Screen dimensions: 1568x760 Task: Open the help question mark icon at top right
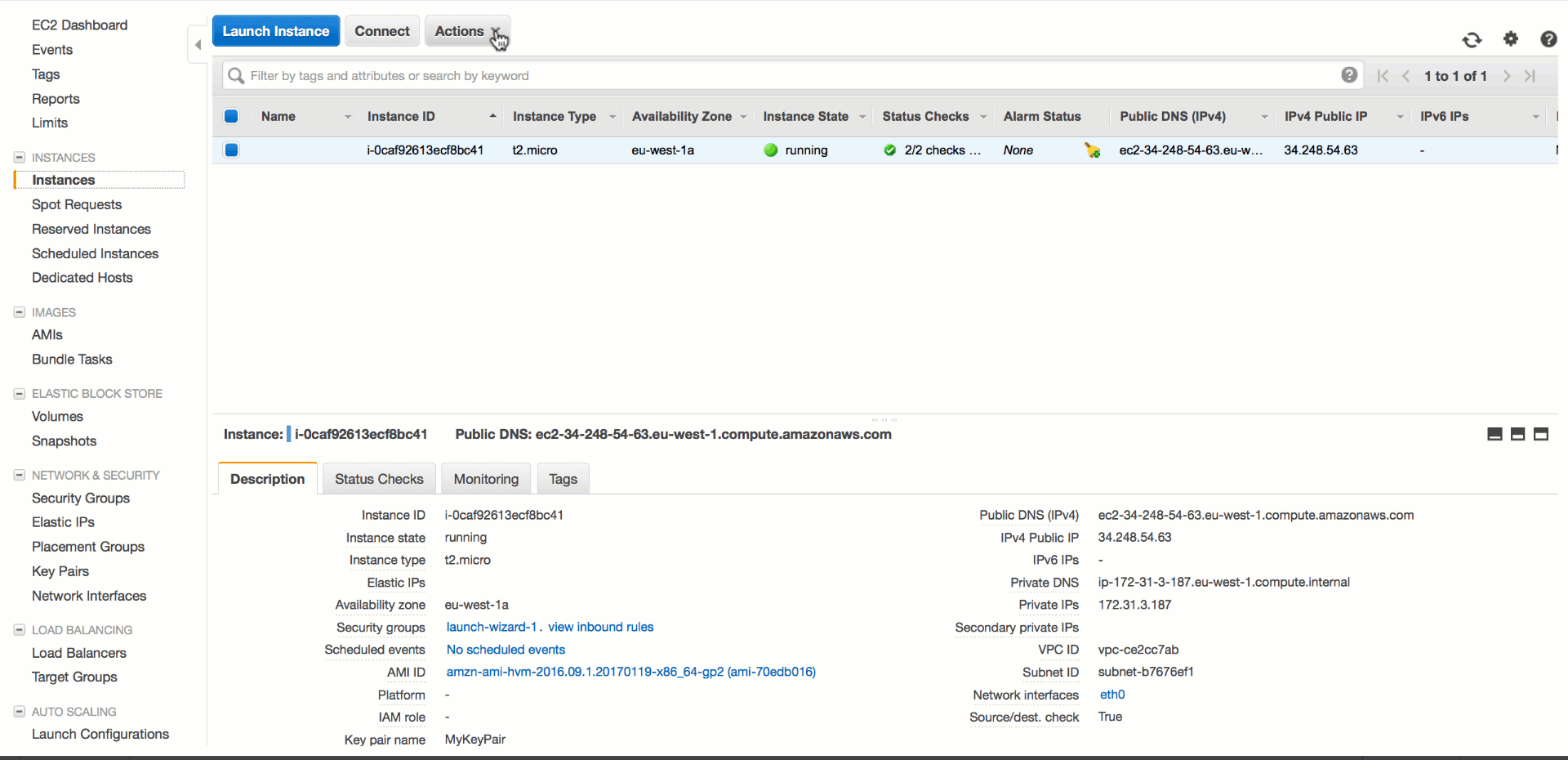1548,39
